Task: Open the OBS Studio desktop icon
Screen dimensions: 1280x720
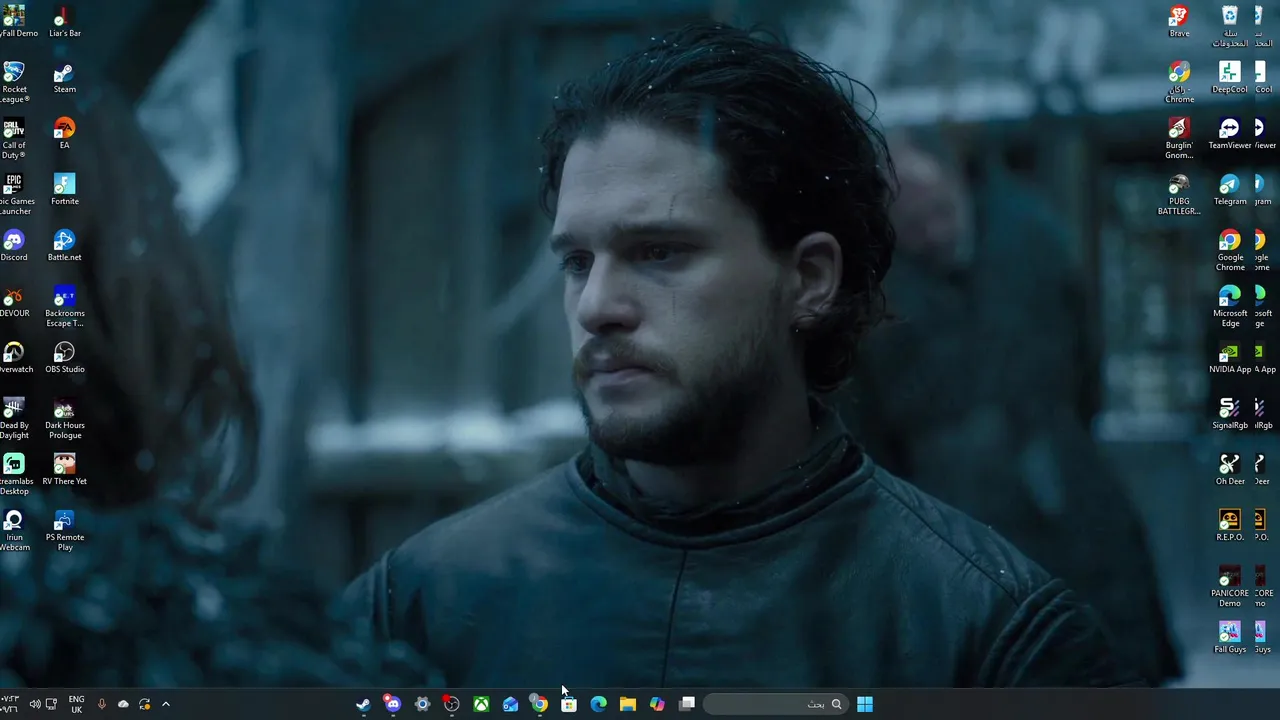Action: click(64, 358)
